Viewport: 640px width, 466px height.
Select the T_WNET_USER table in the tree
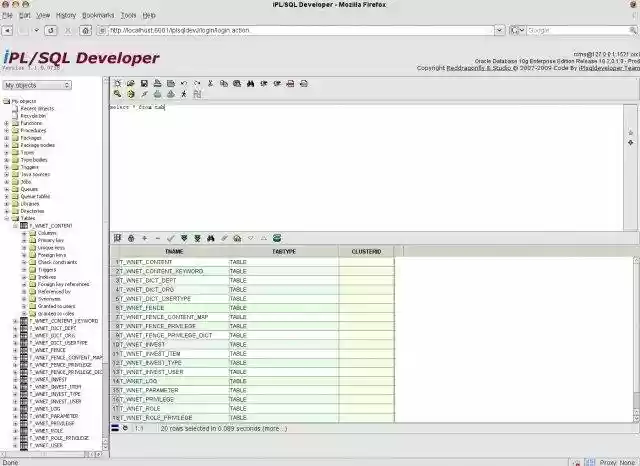46,445
